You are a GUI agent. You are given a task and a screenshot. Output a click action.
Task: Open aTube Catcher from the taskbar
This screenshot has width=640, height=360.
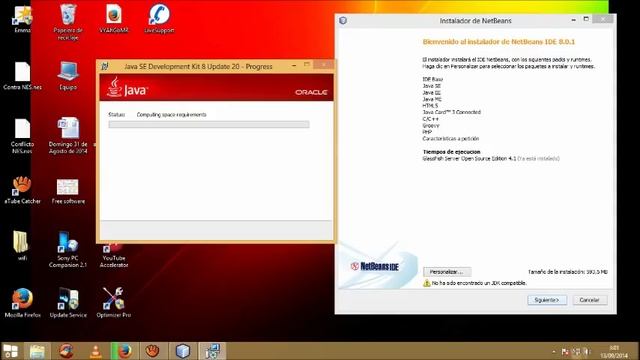pyautogui.click(x=153, y=351)
